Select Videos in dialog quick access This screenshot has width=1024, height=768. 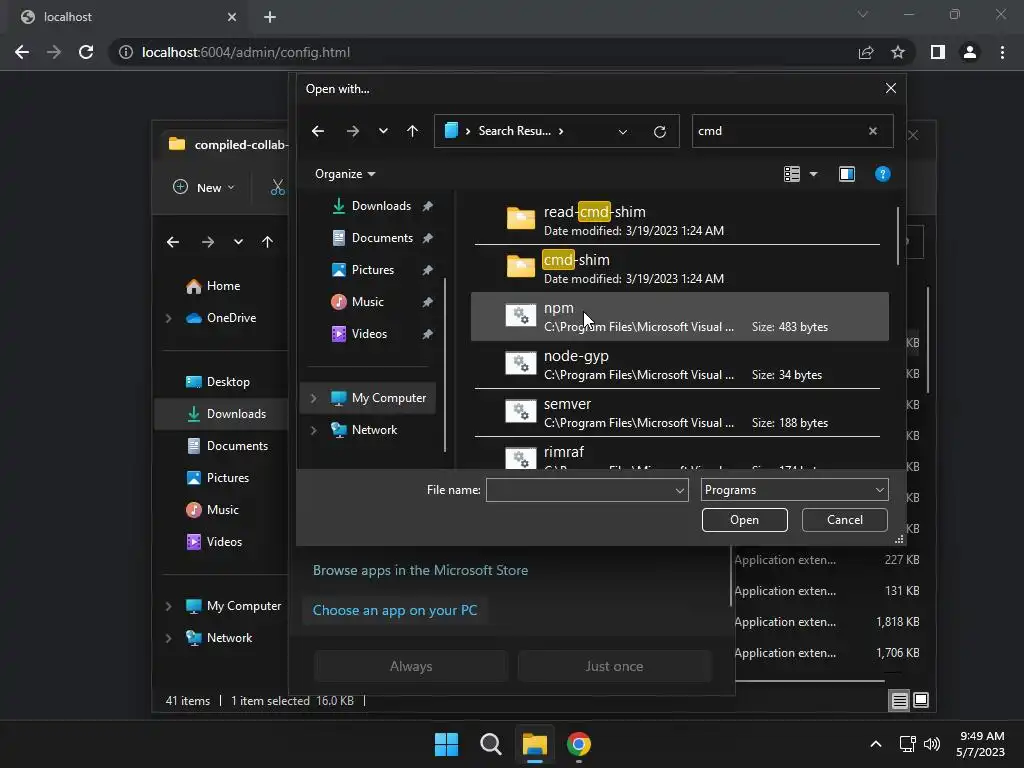[x=372, y=334]
